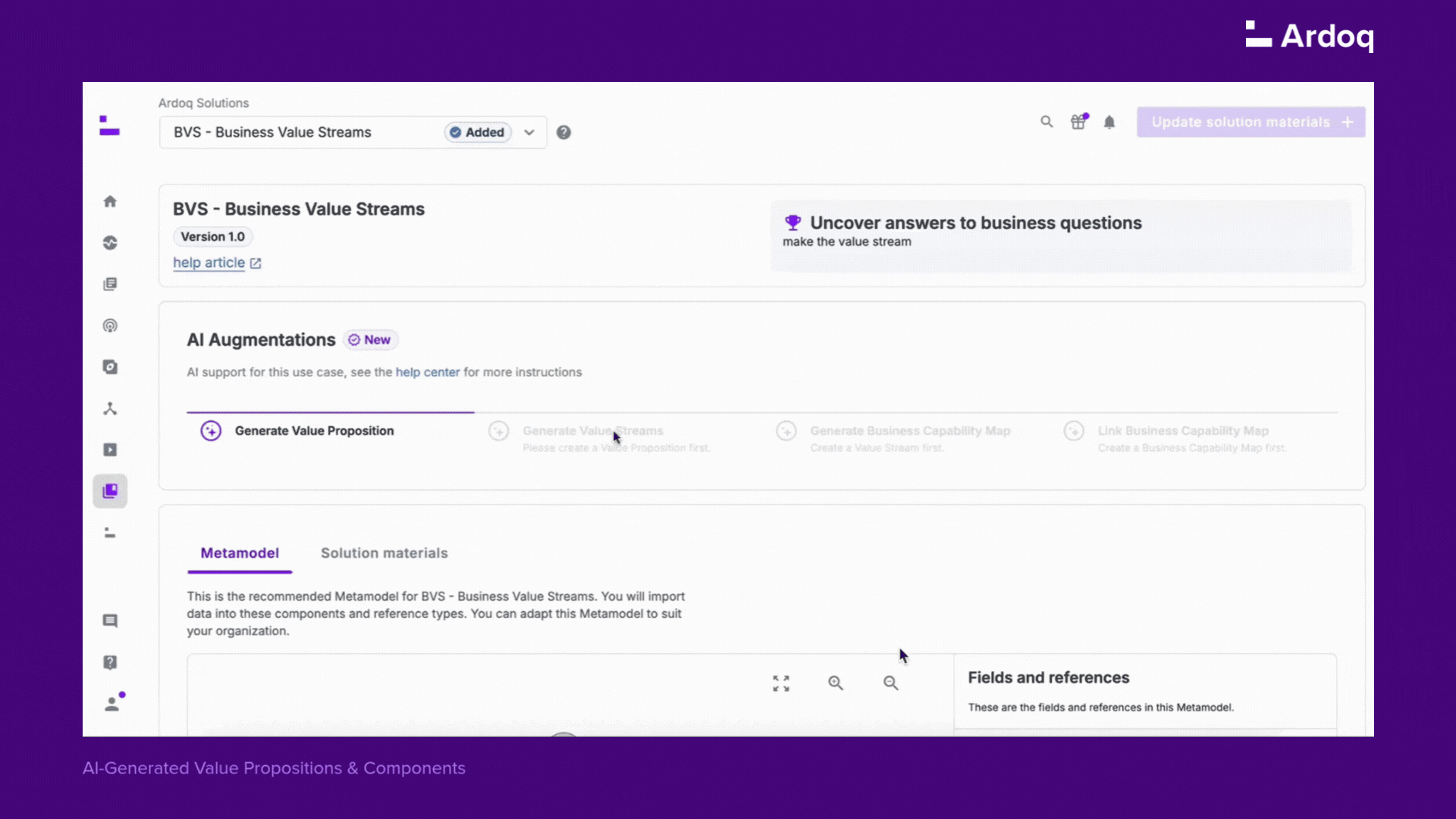
Task: Click the play presentations icon in the sidebar
Action: point(110,450)
